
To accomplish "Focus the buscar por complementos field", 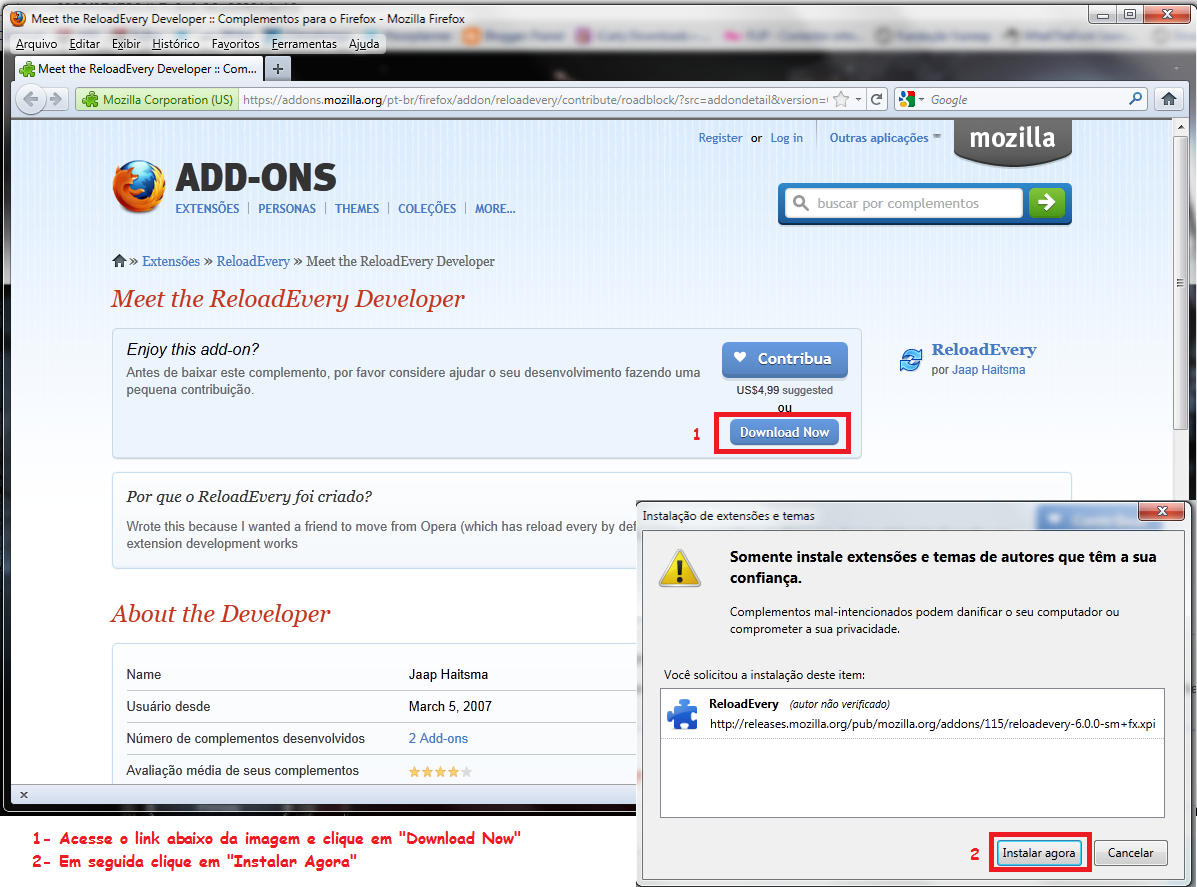I will (904, 203).
